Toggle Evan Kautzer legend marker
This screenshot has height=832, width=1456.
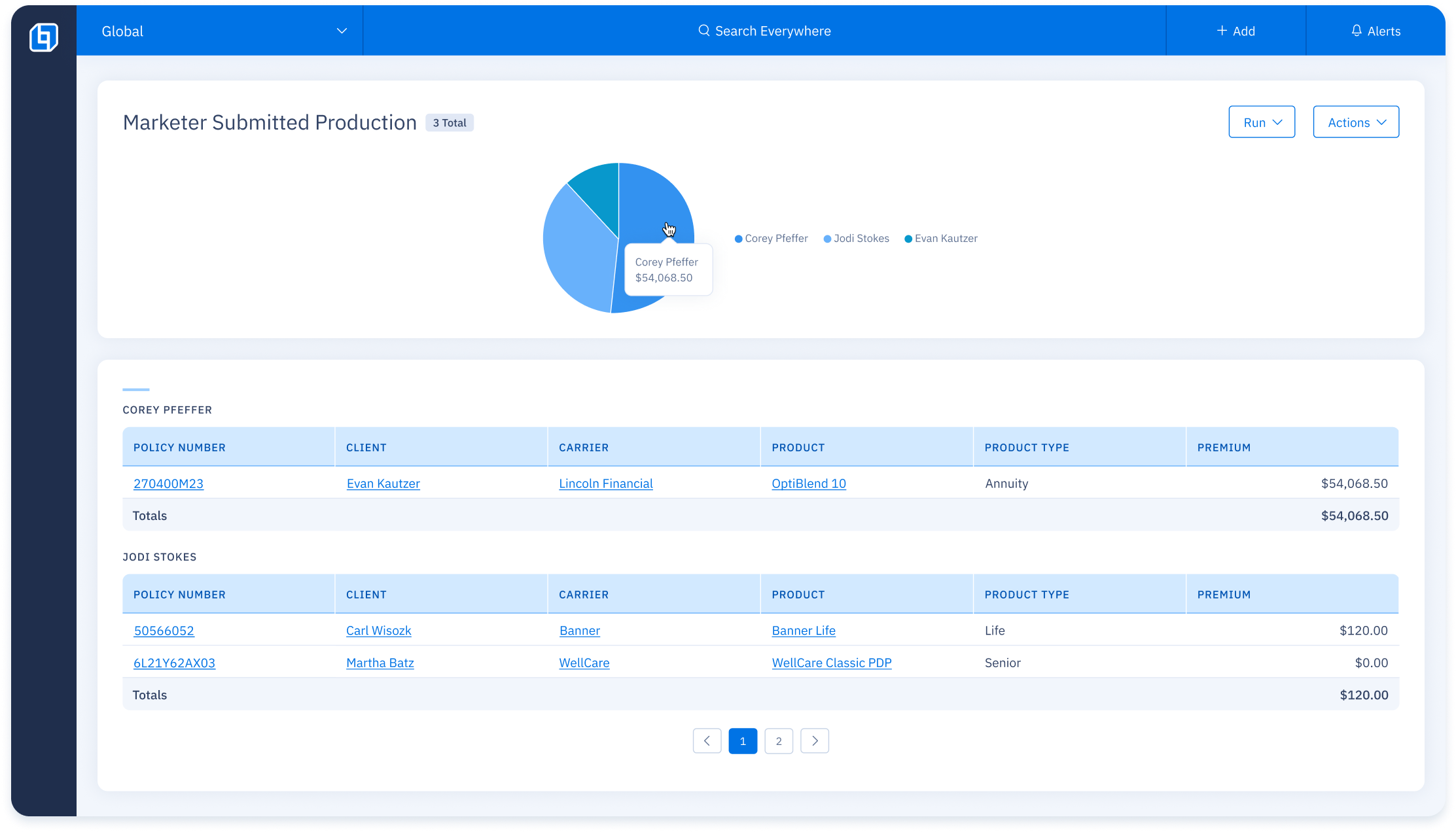pyautogui.click(x=908, y=239)
